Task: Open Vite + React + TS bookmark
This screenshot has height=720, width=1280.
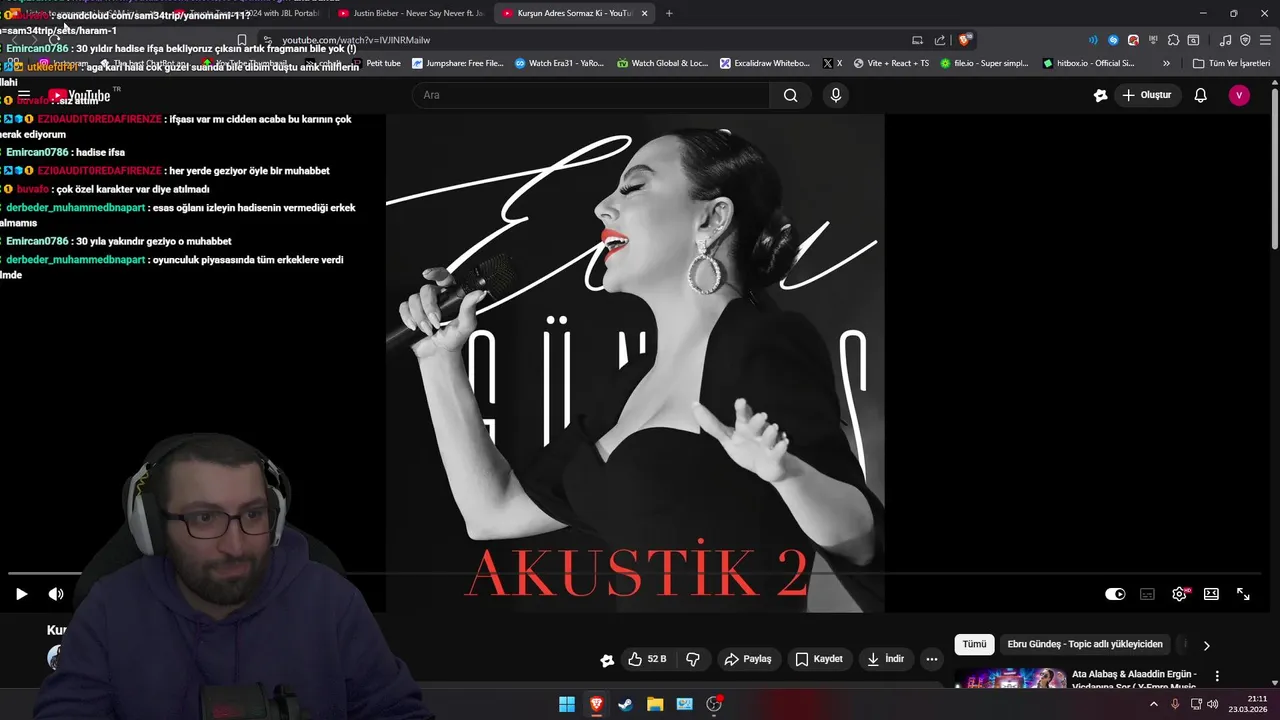Action: click(x=890, y=63)
